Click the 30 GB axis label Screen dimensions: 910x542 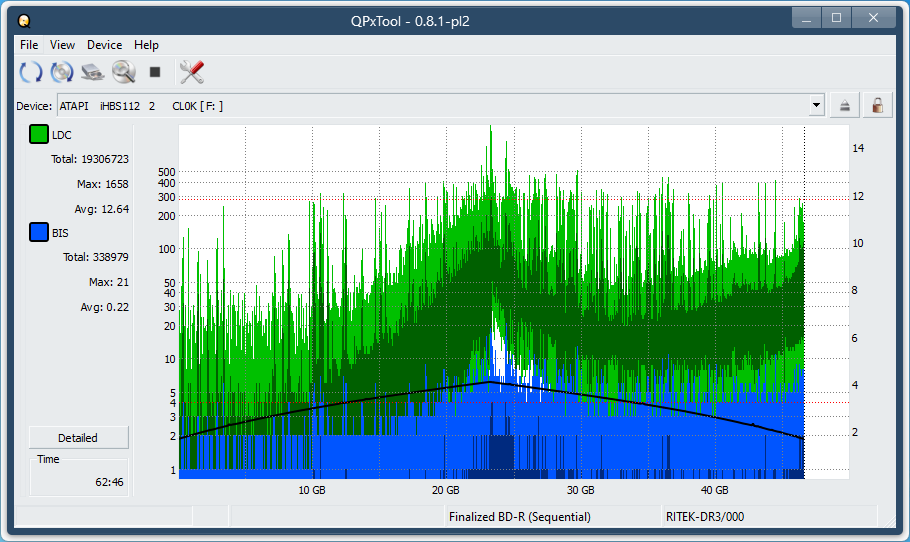click(x=580, y=490)
